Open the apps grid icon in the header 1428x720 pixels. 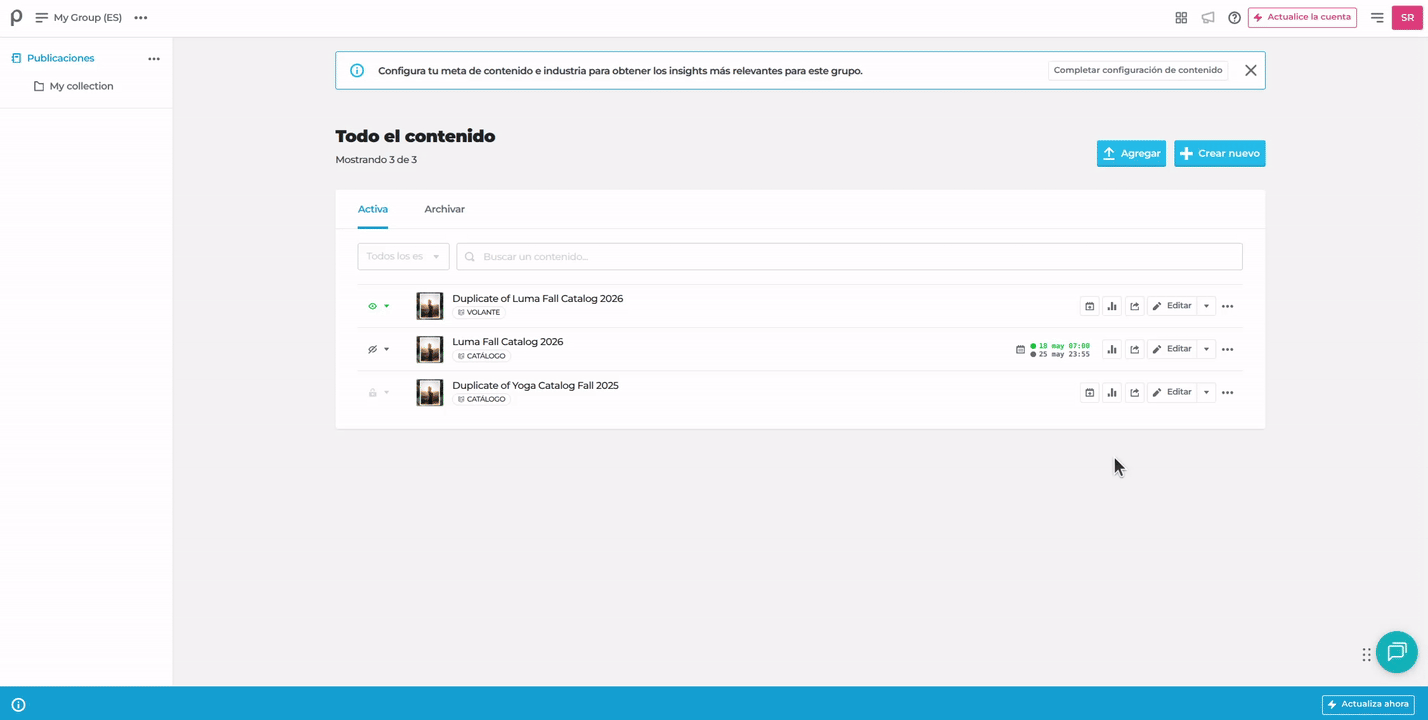tap(1181, 18)
